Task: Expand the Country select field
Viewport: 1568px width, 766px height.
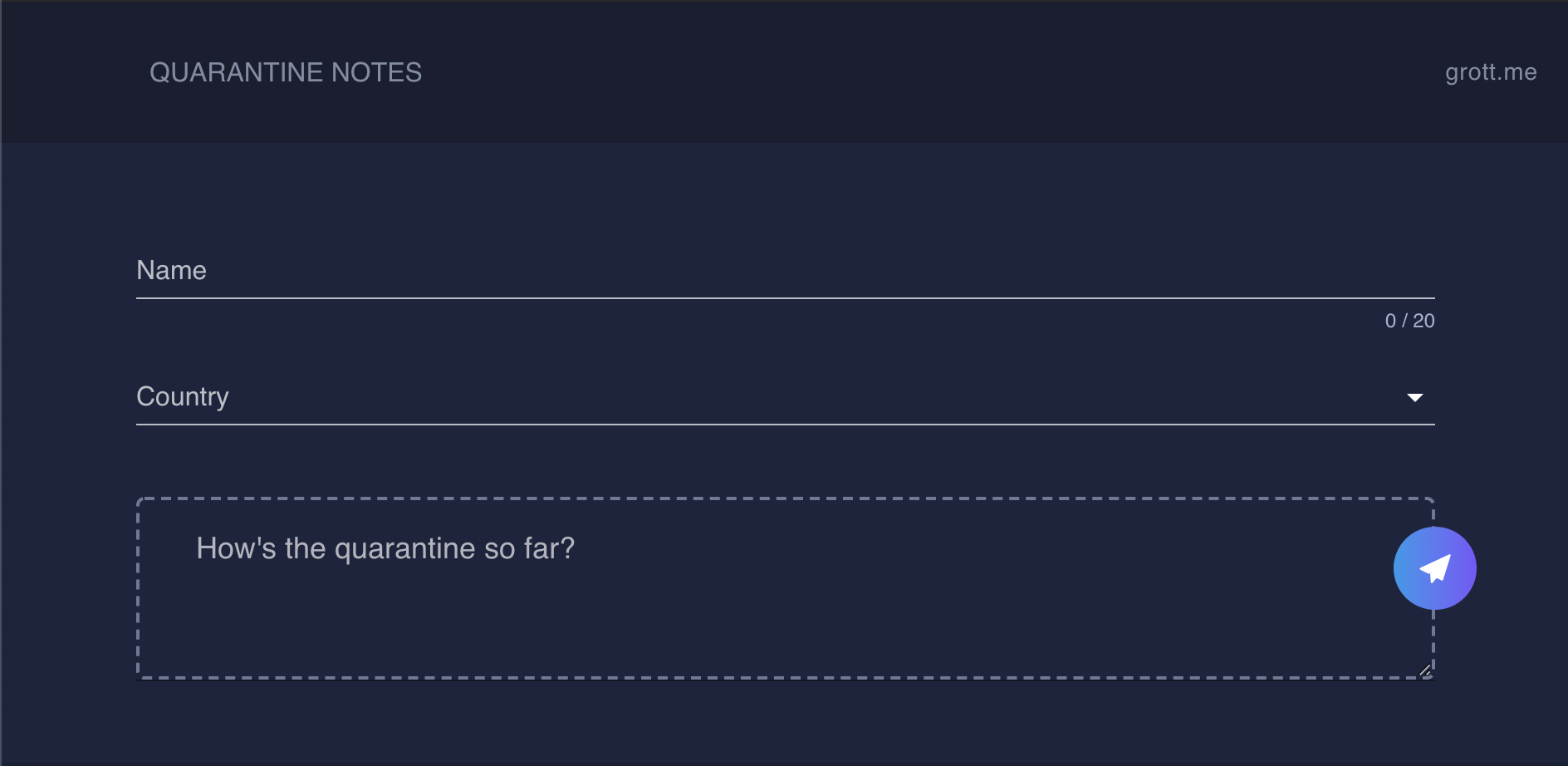Action: pos(785,397)
